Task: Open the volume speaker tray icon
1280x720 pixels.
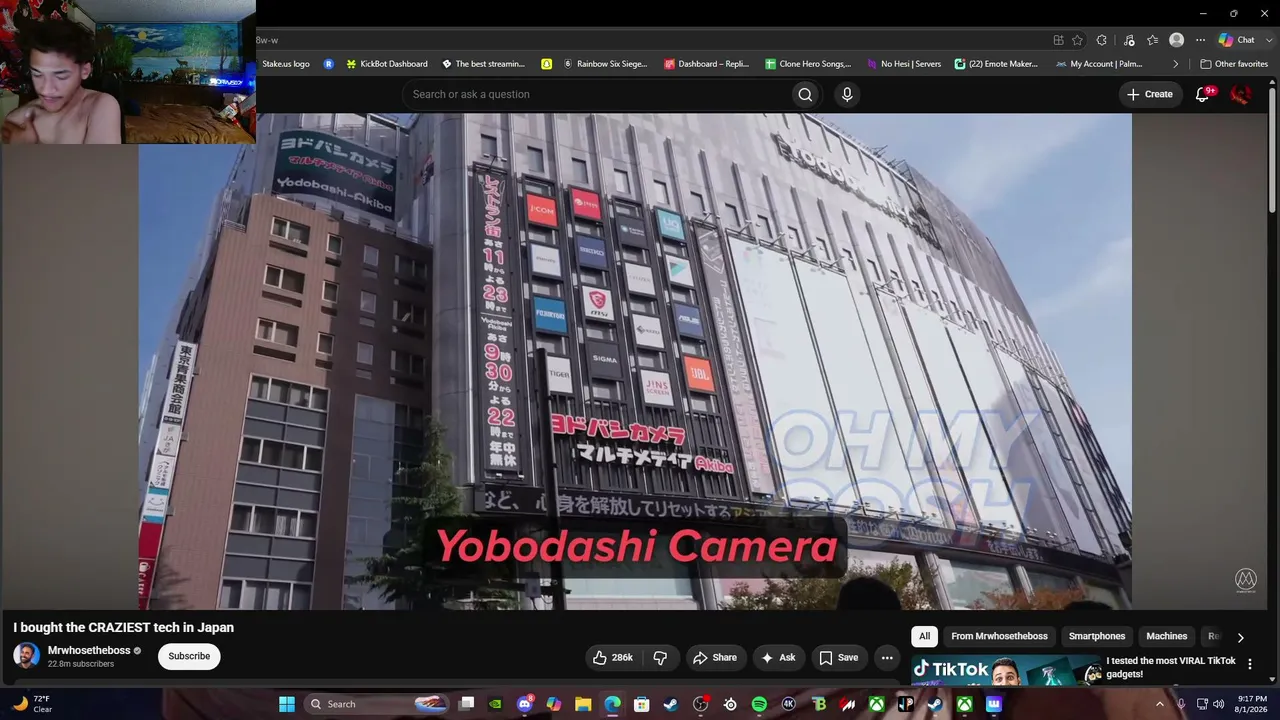Action: click(1218, 704)
